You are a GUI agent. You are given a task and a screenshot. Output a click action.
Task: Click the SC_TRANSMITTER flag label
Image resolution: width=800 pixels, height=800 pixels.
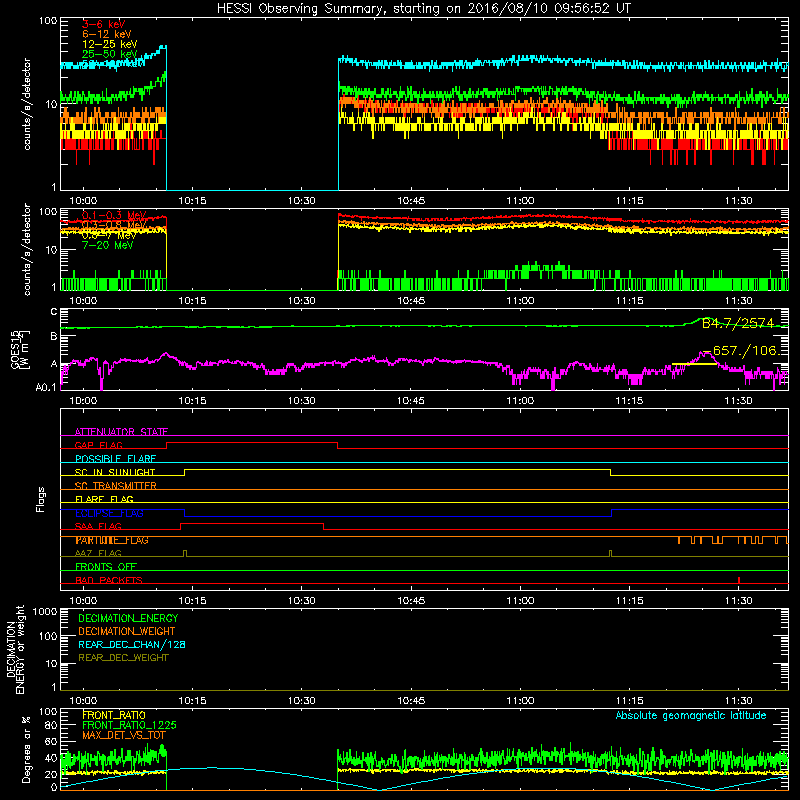click(x=116, y=486)
